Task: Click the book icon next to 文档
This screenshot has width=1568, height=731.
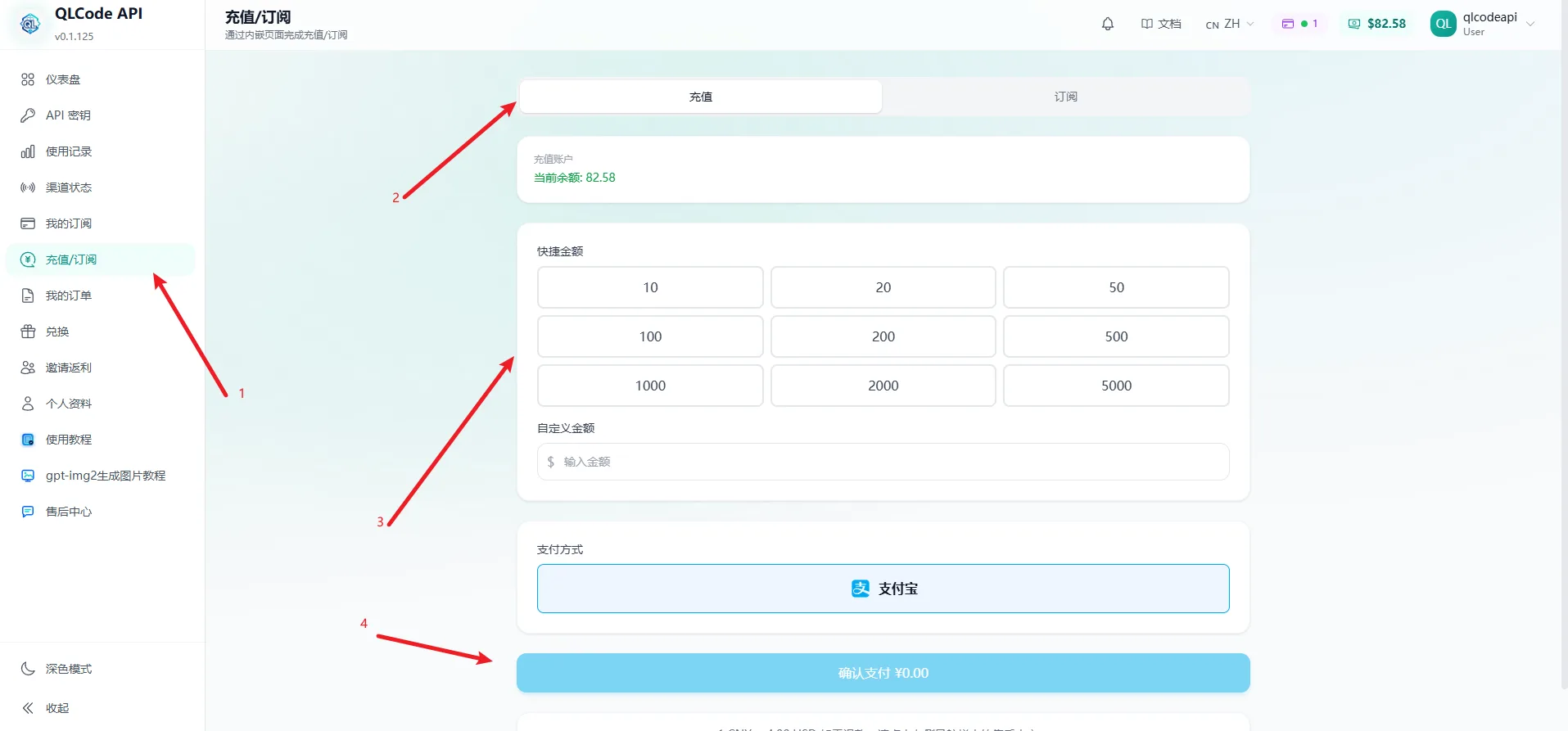Action: [x=1147, y=24]
